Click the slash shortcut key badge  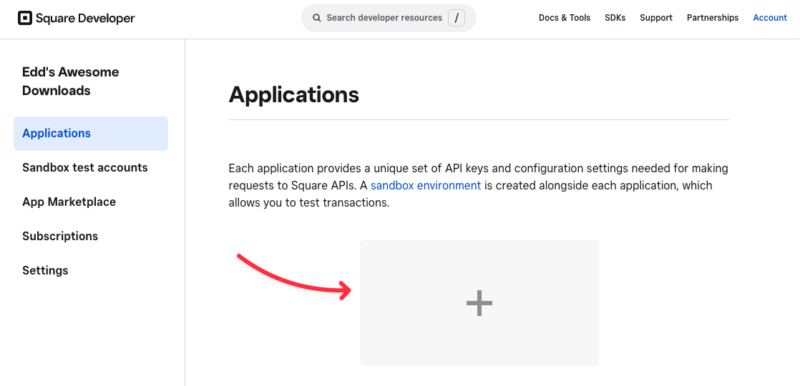(456, 18)
